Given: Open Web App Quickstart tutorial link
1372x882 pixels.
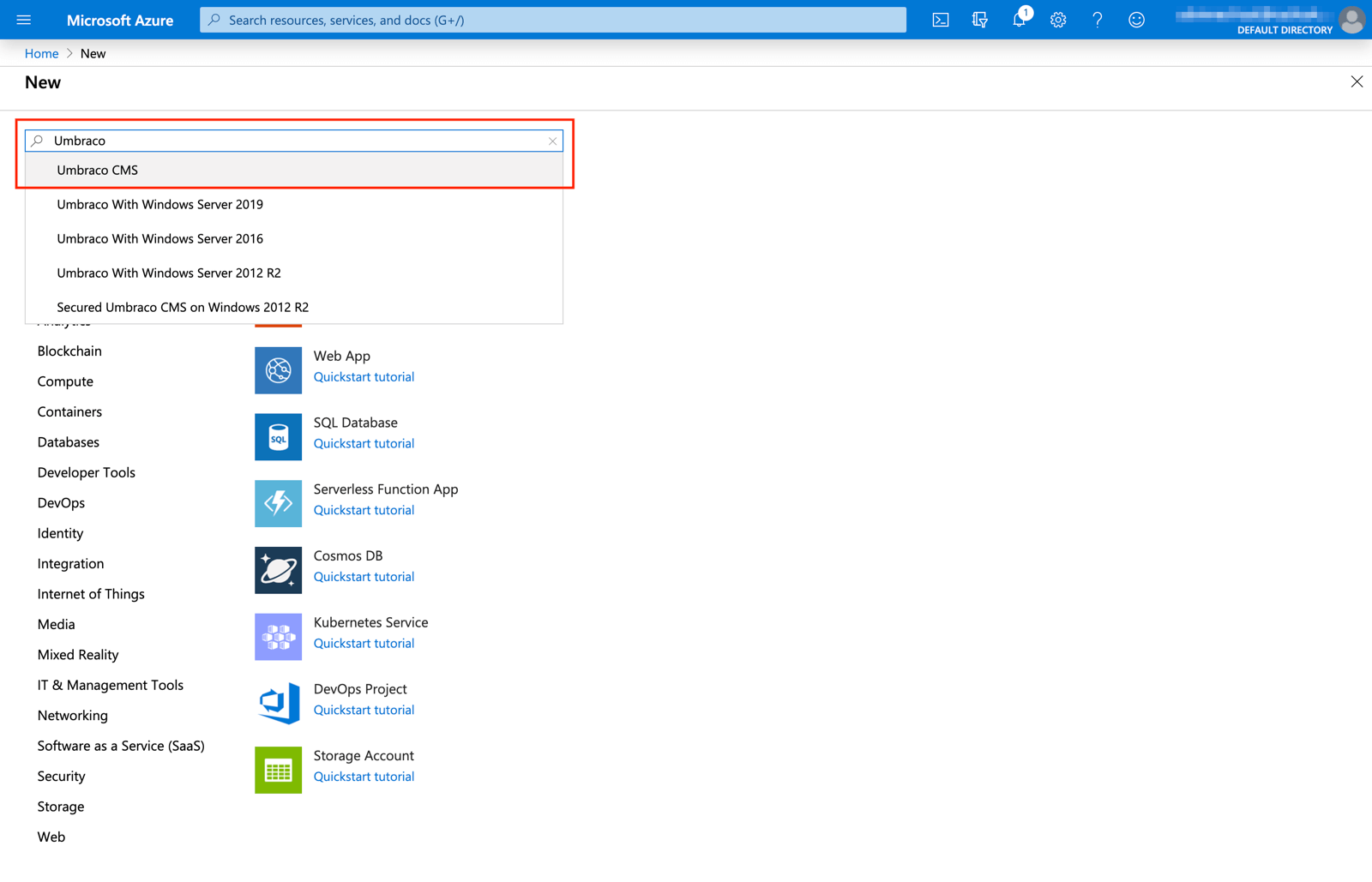Looking at the screenshot, I should click(x=364, y=377).
